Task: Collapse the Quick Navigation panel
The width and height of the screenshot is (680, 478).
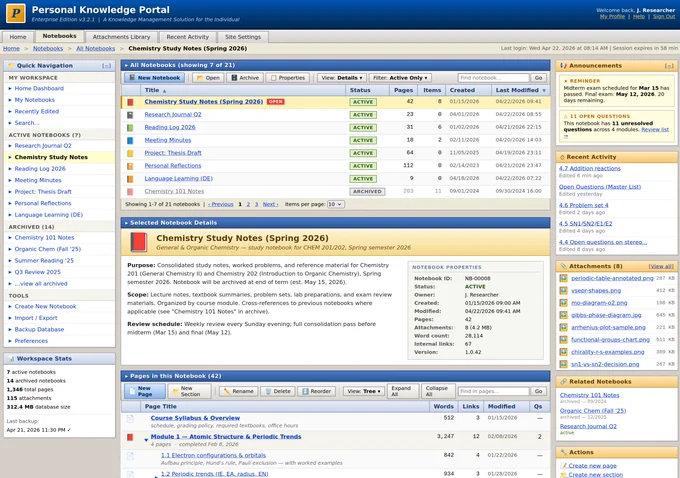Action: click(x=106, y=66)
